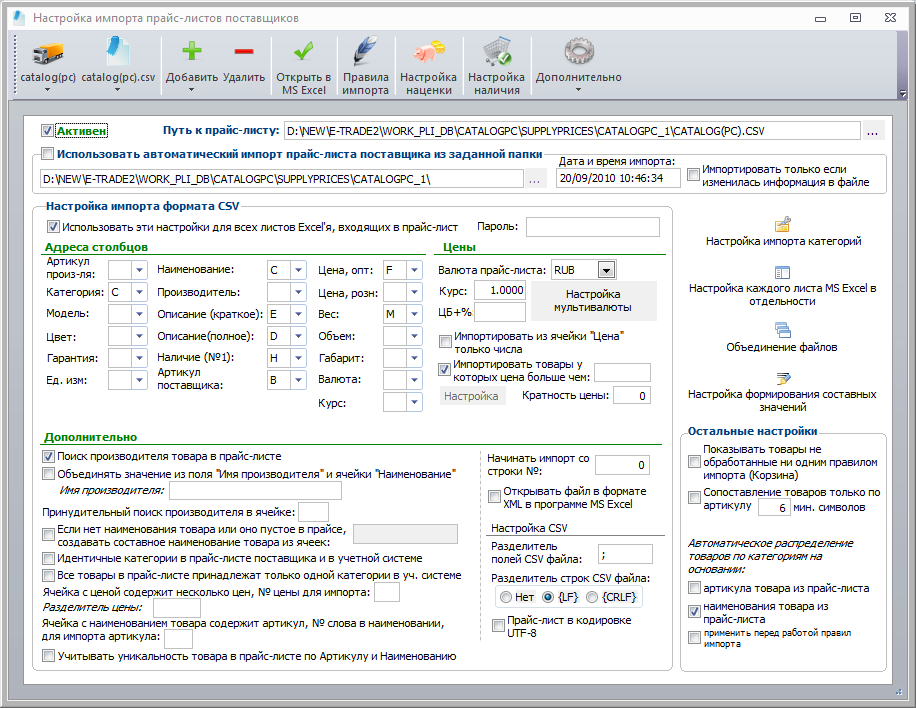Open Правила импорта feather icon

pos(366,51)
